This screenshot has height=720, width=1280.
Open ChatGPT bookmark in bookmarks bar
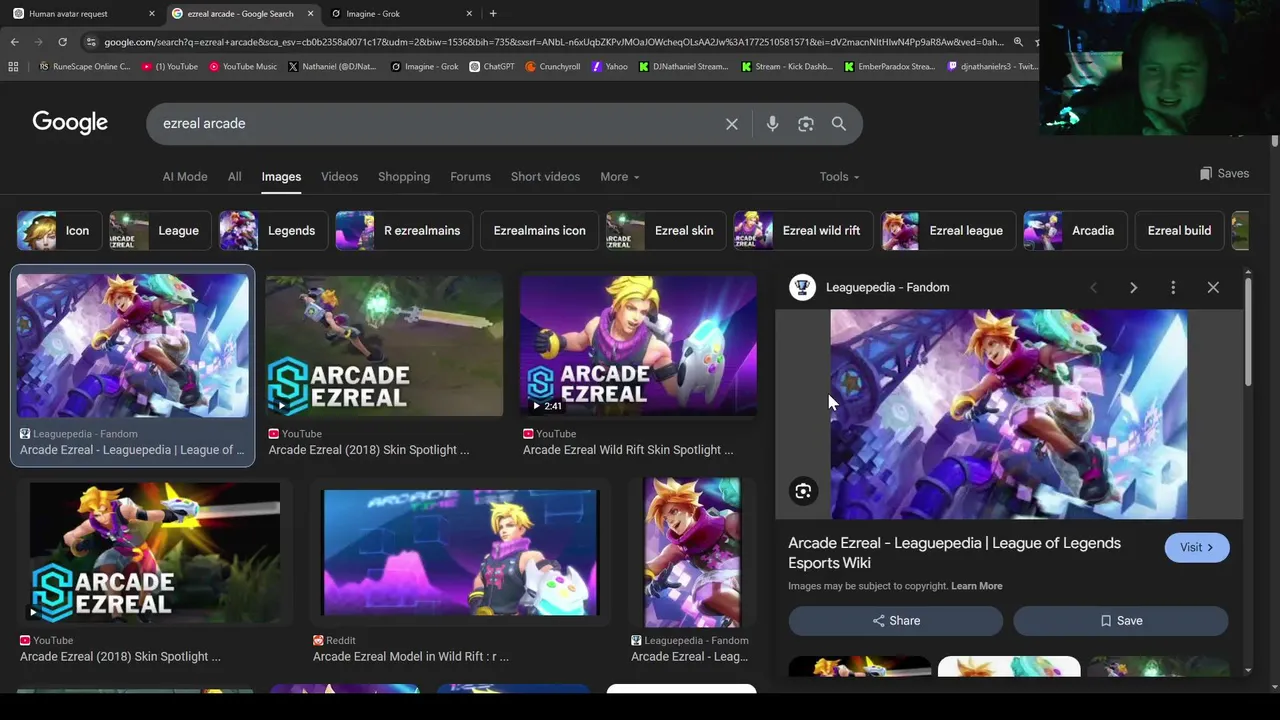pyautogui.click(x=492, y=67)
